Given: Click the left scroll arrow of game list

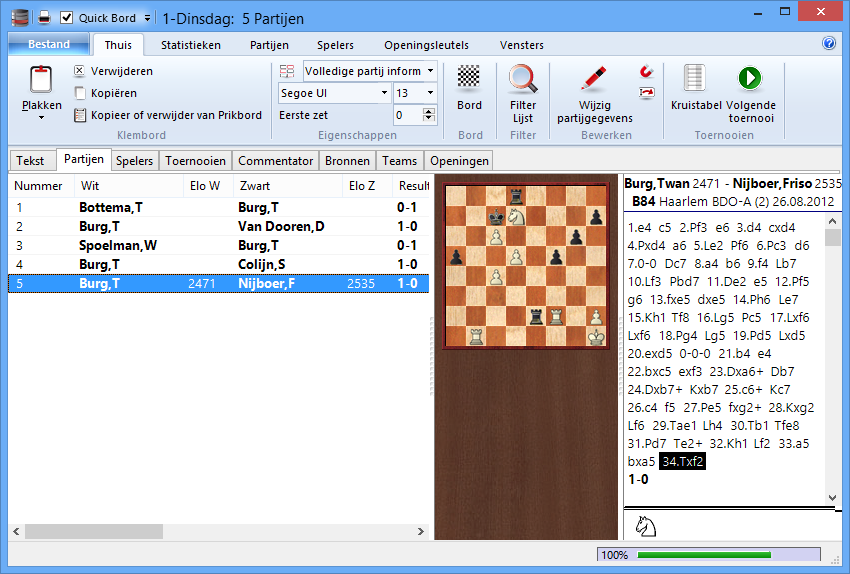Looking at the screenshot, I should (16, 531).
